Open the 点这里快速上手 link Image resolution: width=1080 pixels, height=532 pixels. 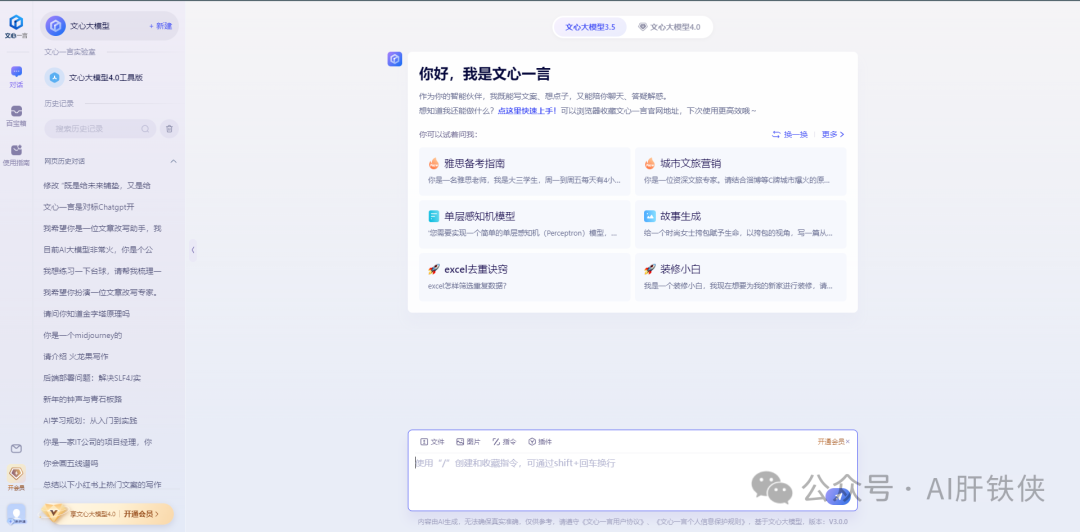coord(527,110)
